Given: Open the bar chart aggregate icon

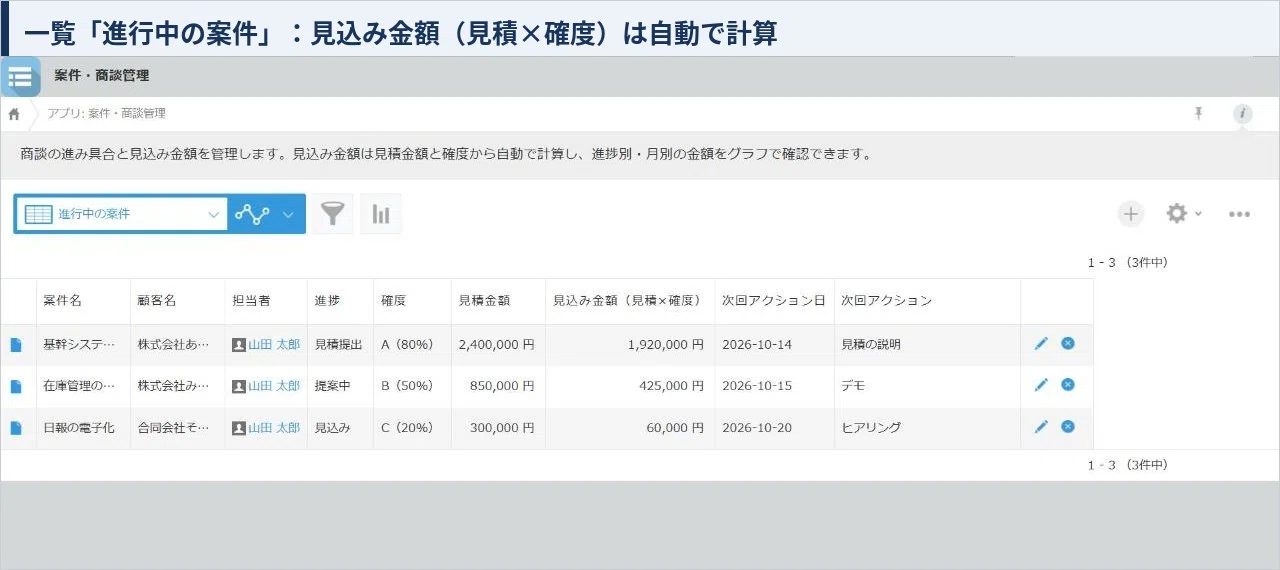Looking at the screenshot, I should 381,213.
